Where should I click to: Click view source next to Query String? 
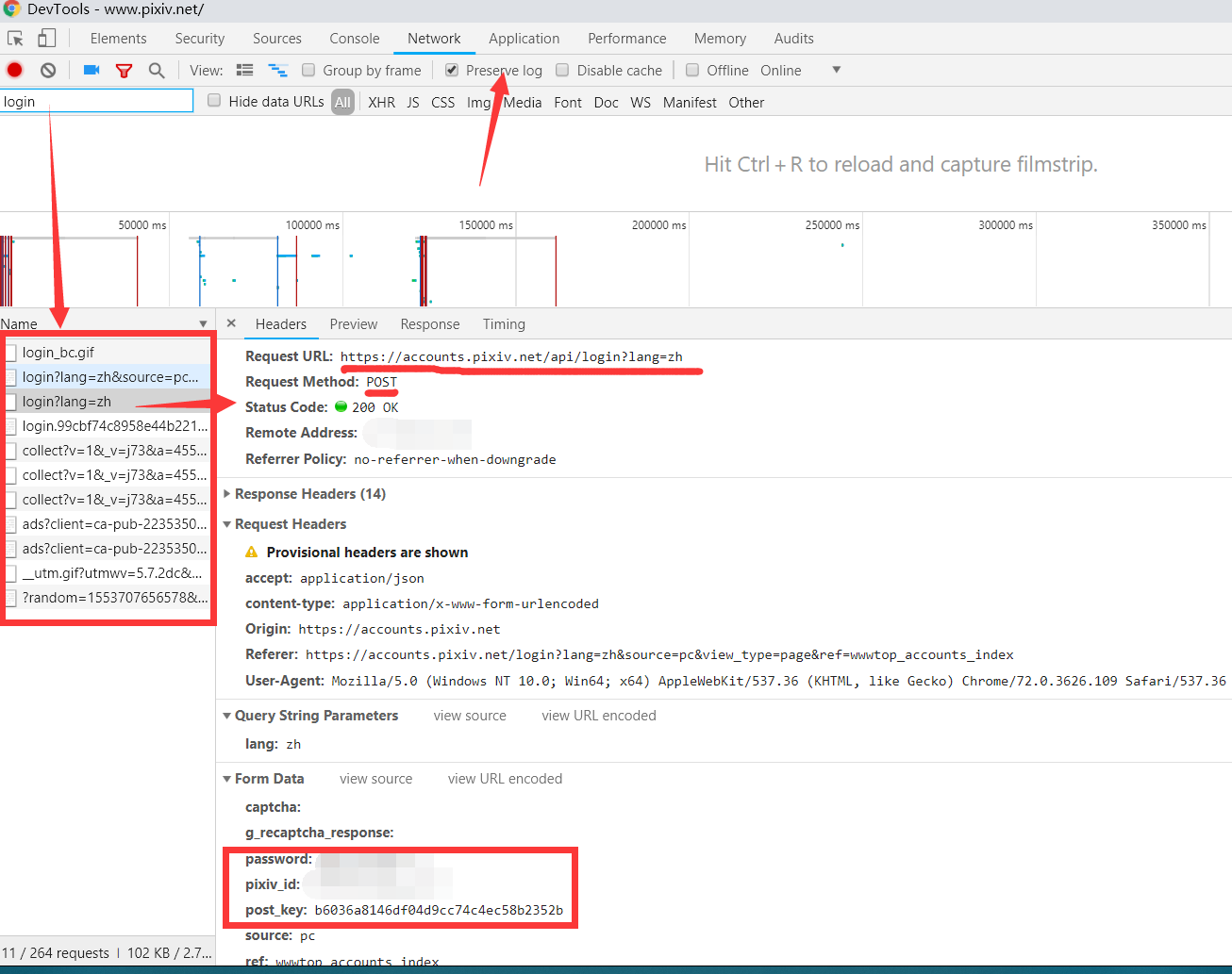click(x=470, y=716)
